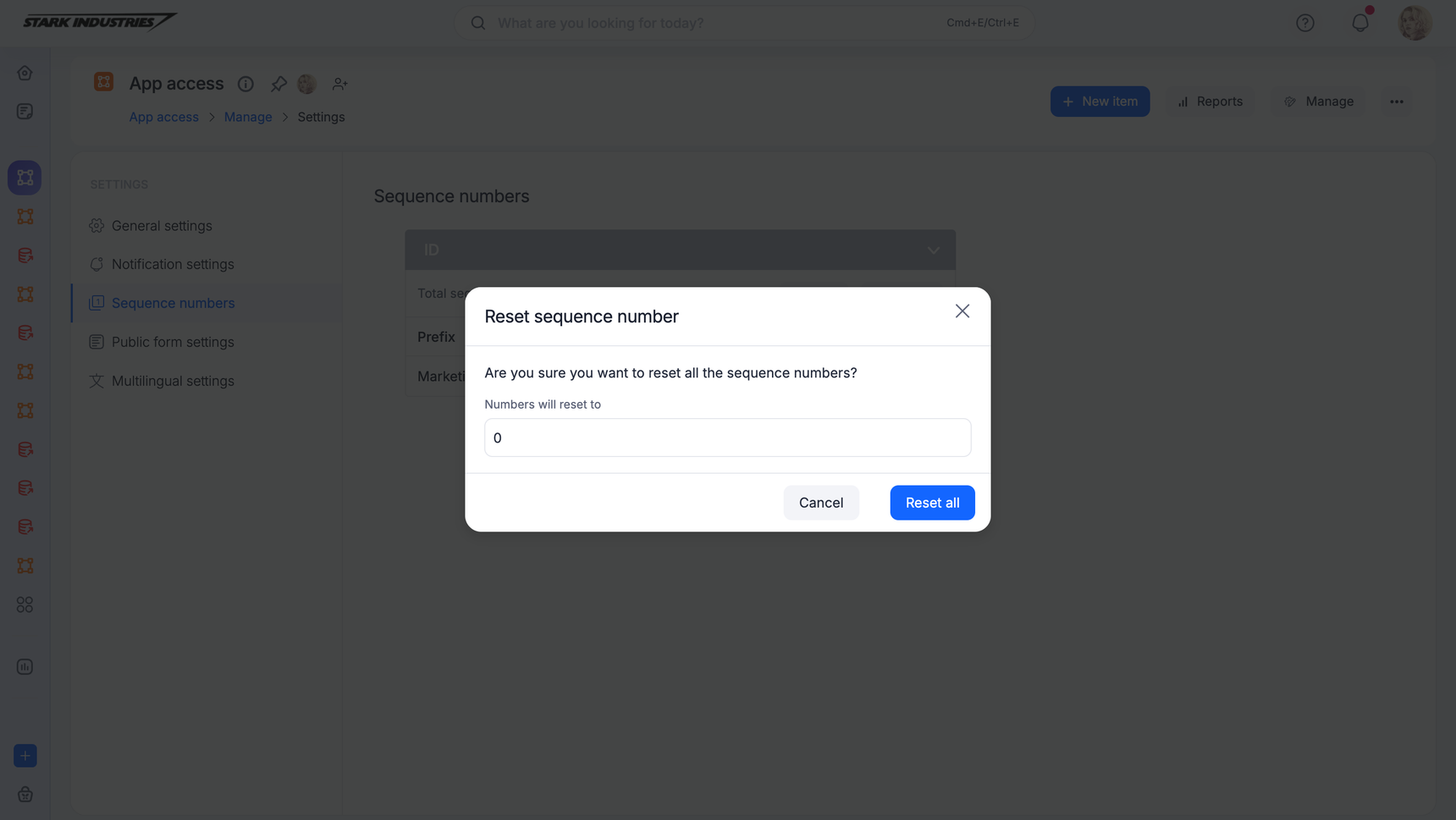
Task: Click the home icon in the sidebar
Action: 25,73
